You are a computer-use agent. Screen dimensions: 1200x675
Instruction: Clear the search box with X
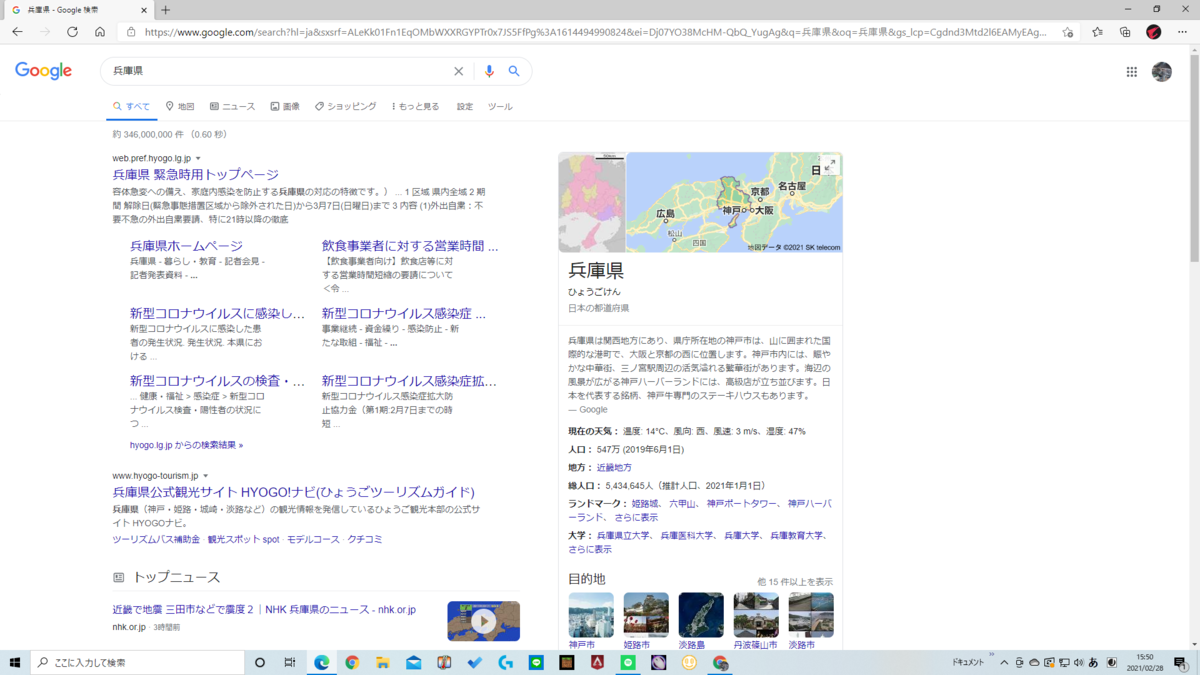pyautogui.click(x=458, y=71)
